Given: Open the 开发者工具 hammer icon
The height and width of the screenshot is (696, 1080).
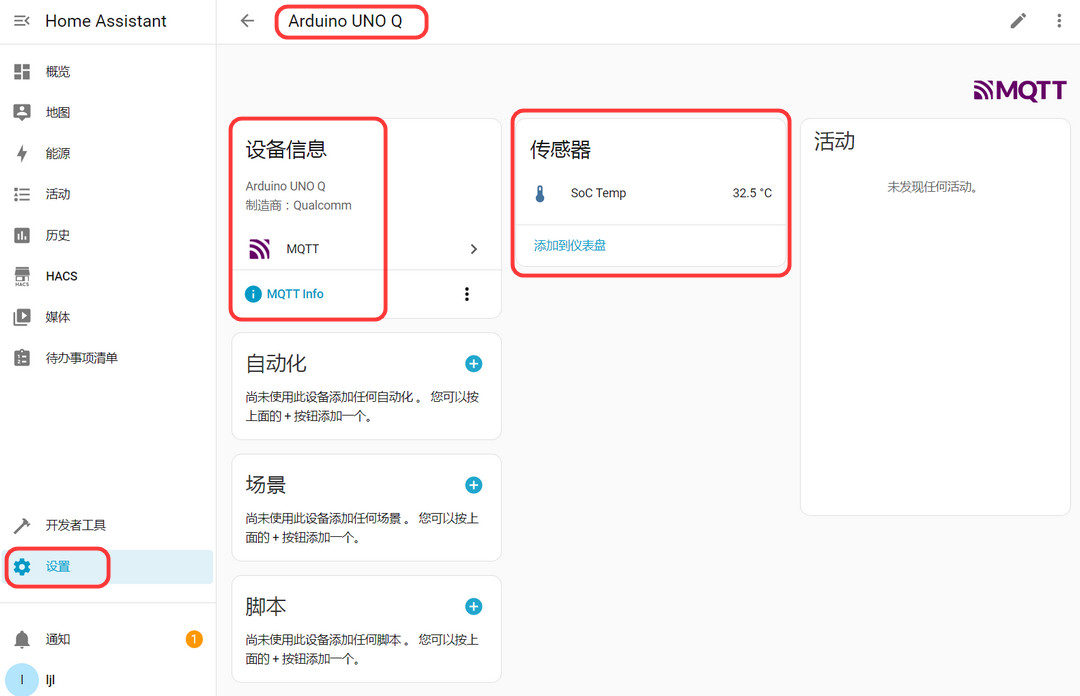Looking at the screenshot, I should point(22,526).
